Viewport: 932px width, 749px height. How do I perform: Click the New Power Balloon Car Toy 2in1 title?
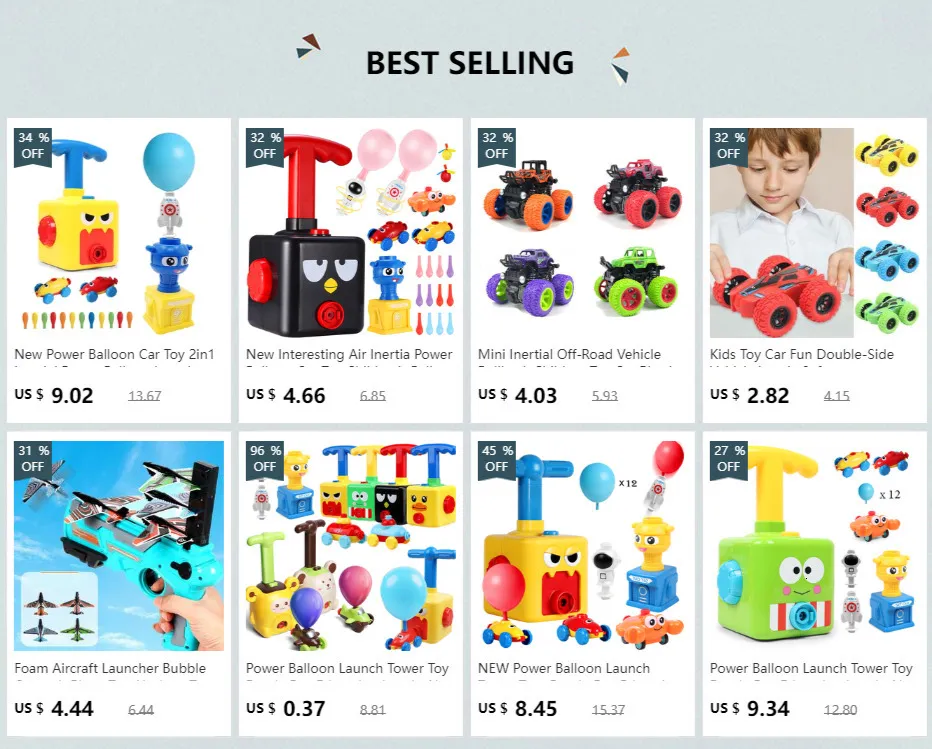coord(114,354)
